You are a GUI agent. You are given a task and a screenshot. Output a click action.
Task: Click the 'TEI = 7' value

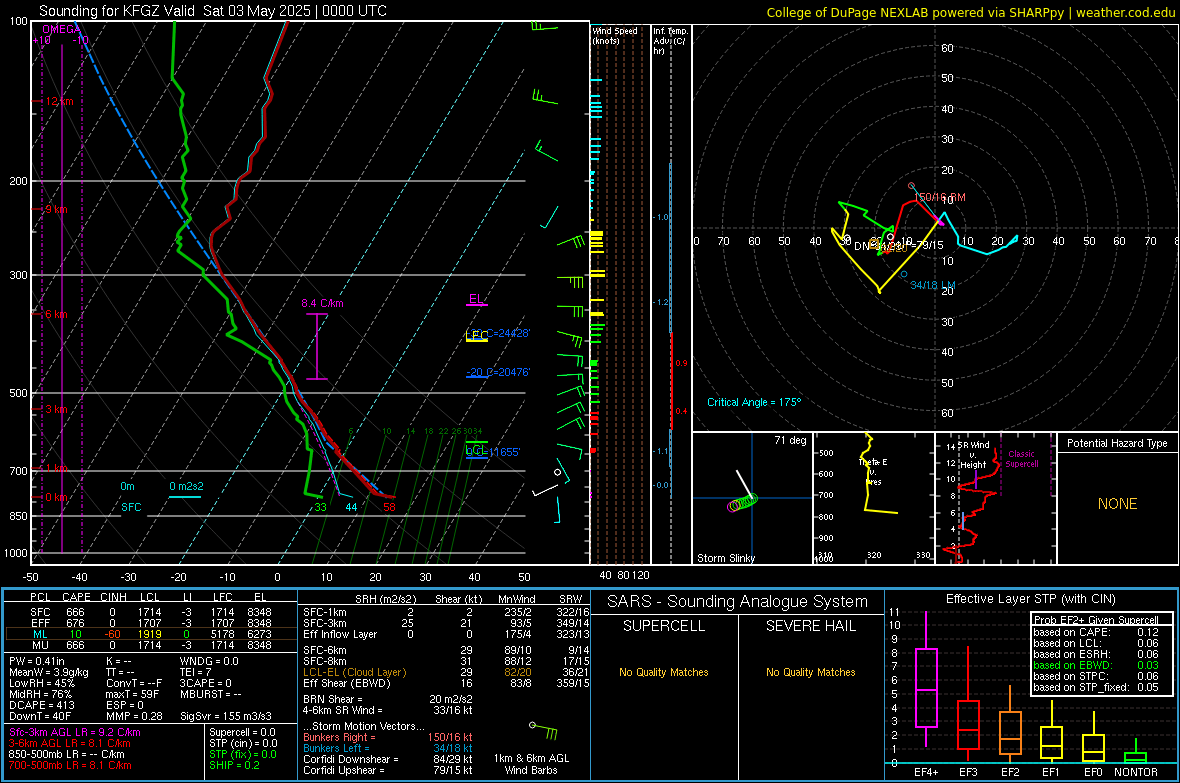click(196, 672)
